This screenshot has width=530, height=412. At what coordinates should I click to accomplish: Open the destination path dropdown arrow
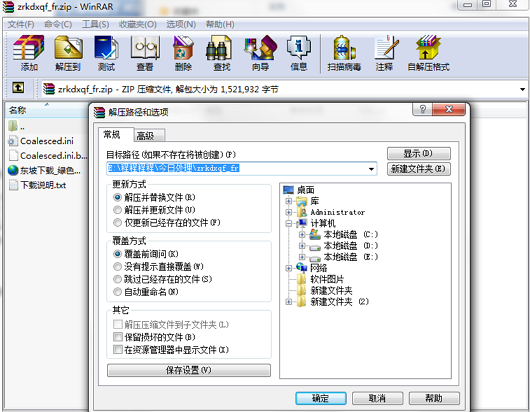(x=371, y=169)
